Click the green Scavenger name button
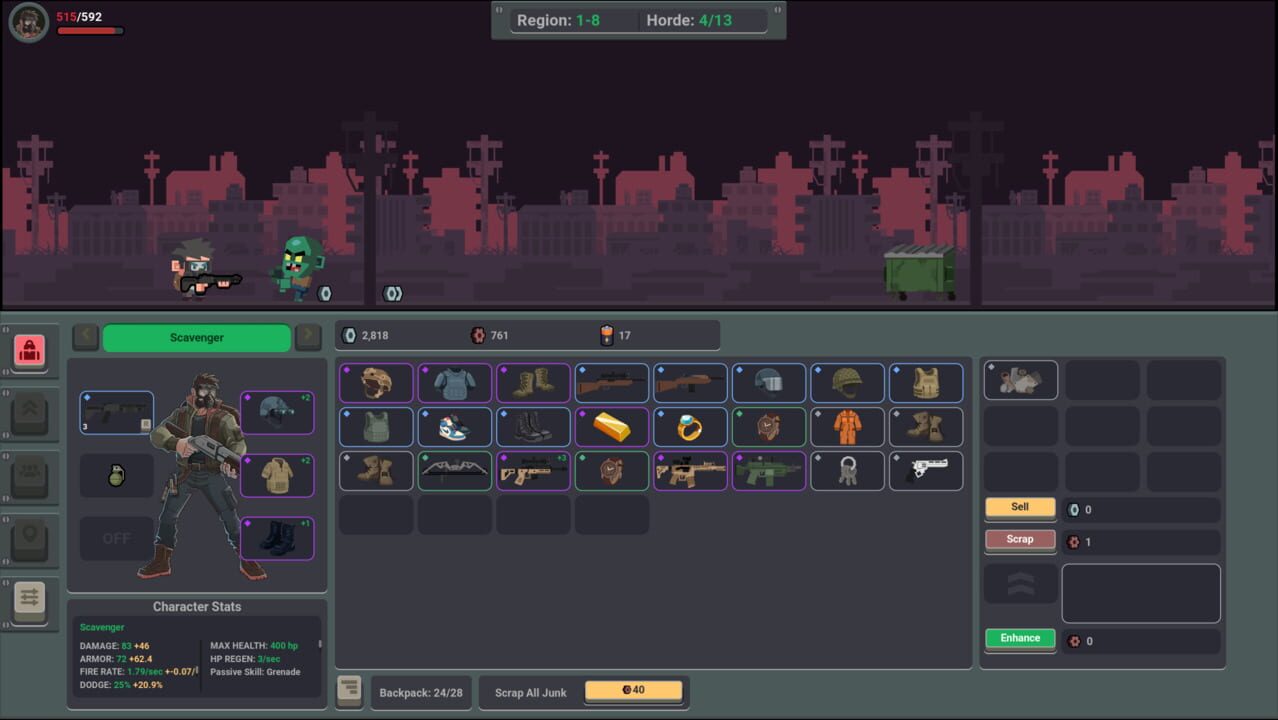Screen dimensions: 1278x720 point(197,338)
